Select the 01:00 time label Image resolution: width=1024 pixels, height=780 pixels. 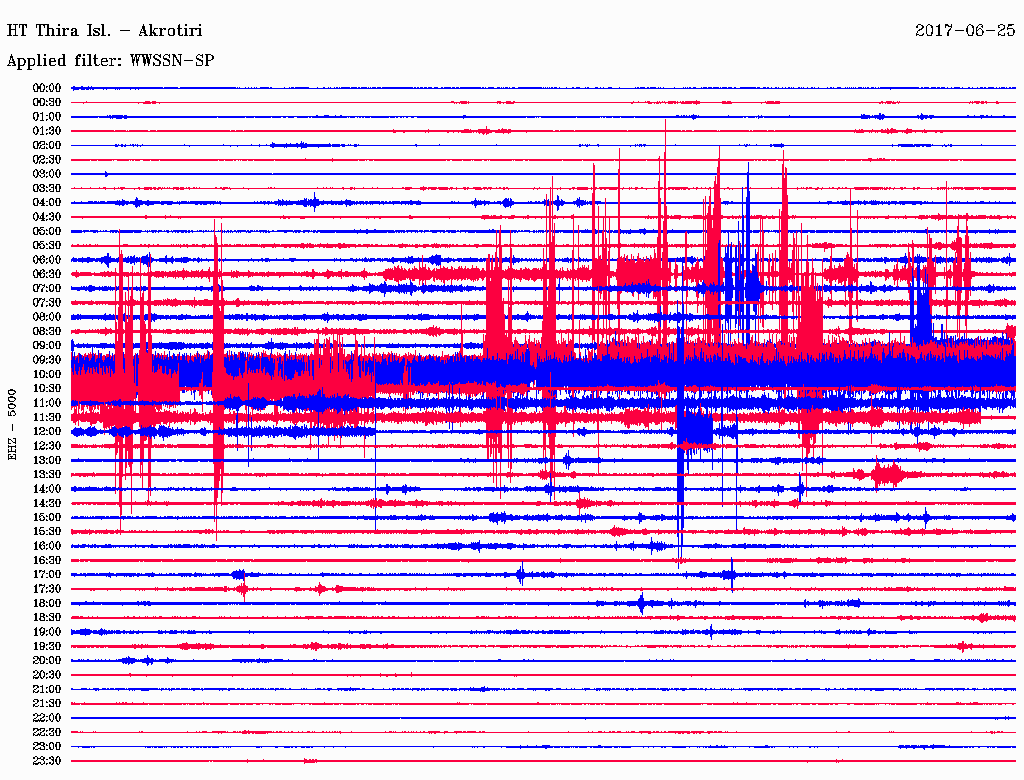[46, 117]
